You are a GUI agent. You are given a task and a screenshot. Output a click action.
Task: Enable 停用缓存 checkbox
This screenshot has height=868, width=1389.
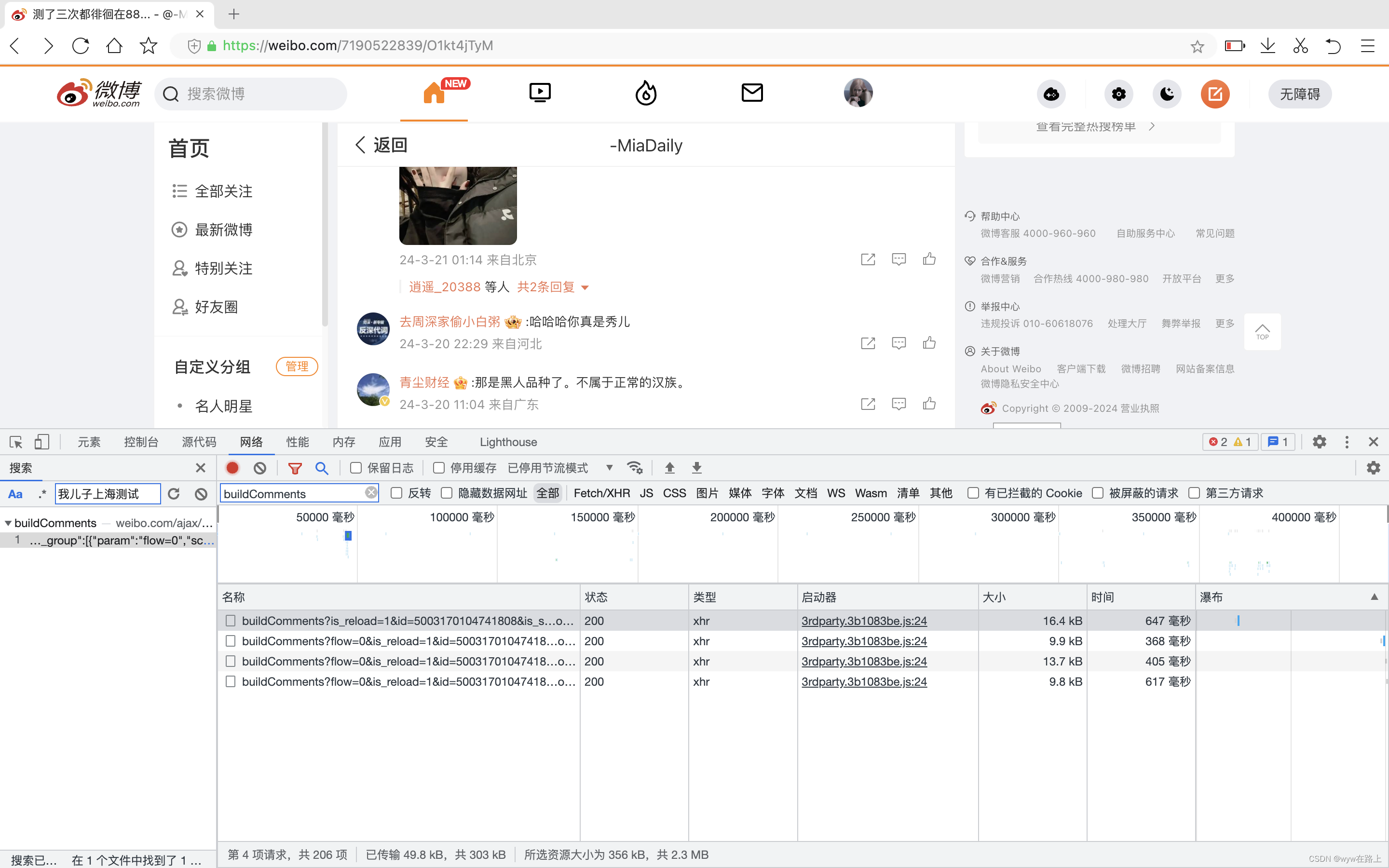439,468
